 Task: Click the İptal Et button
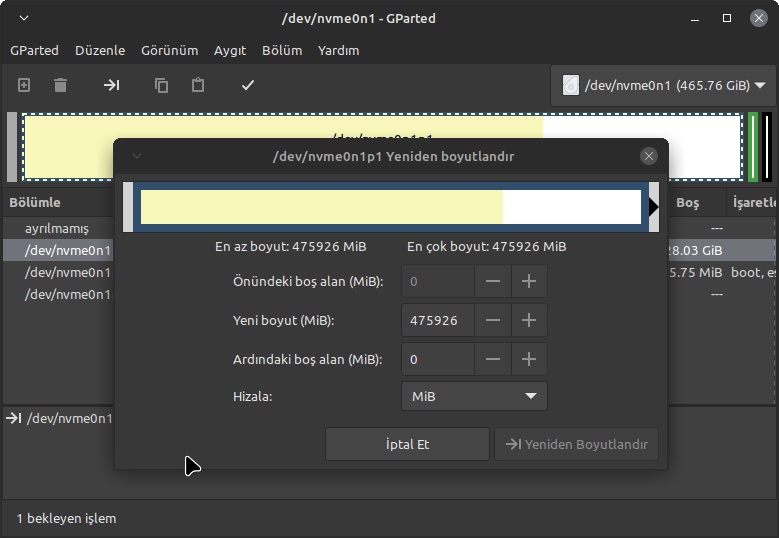[x=407, y=444]
